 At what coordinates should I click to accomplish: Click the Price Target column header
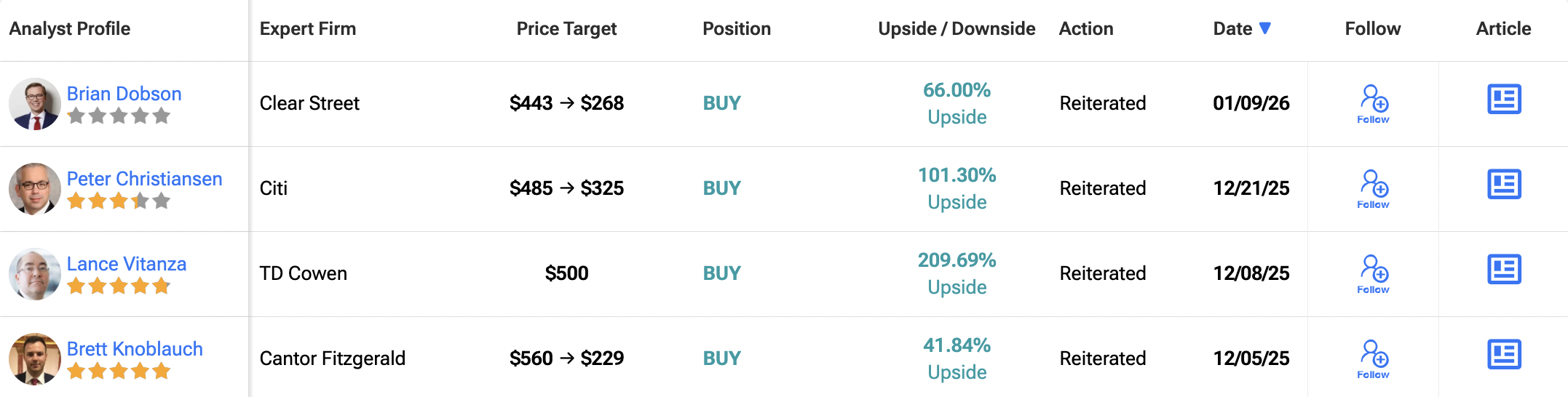[566, 28]
